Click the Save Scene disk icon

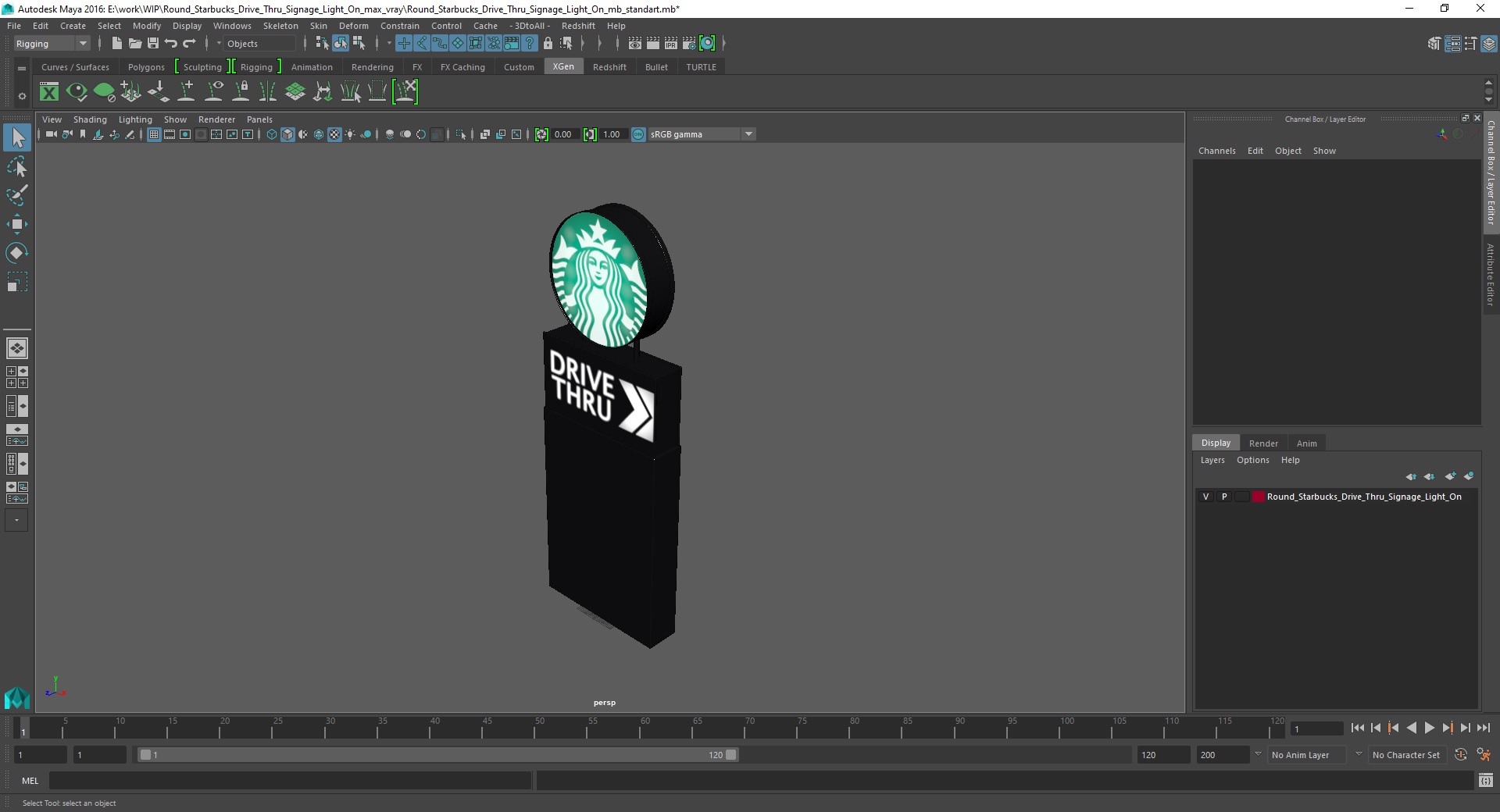(153, 44)
